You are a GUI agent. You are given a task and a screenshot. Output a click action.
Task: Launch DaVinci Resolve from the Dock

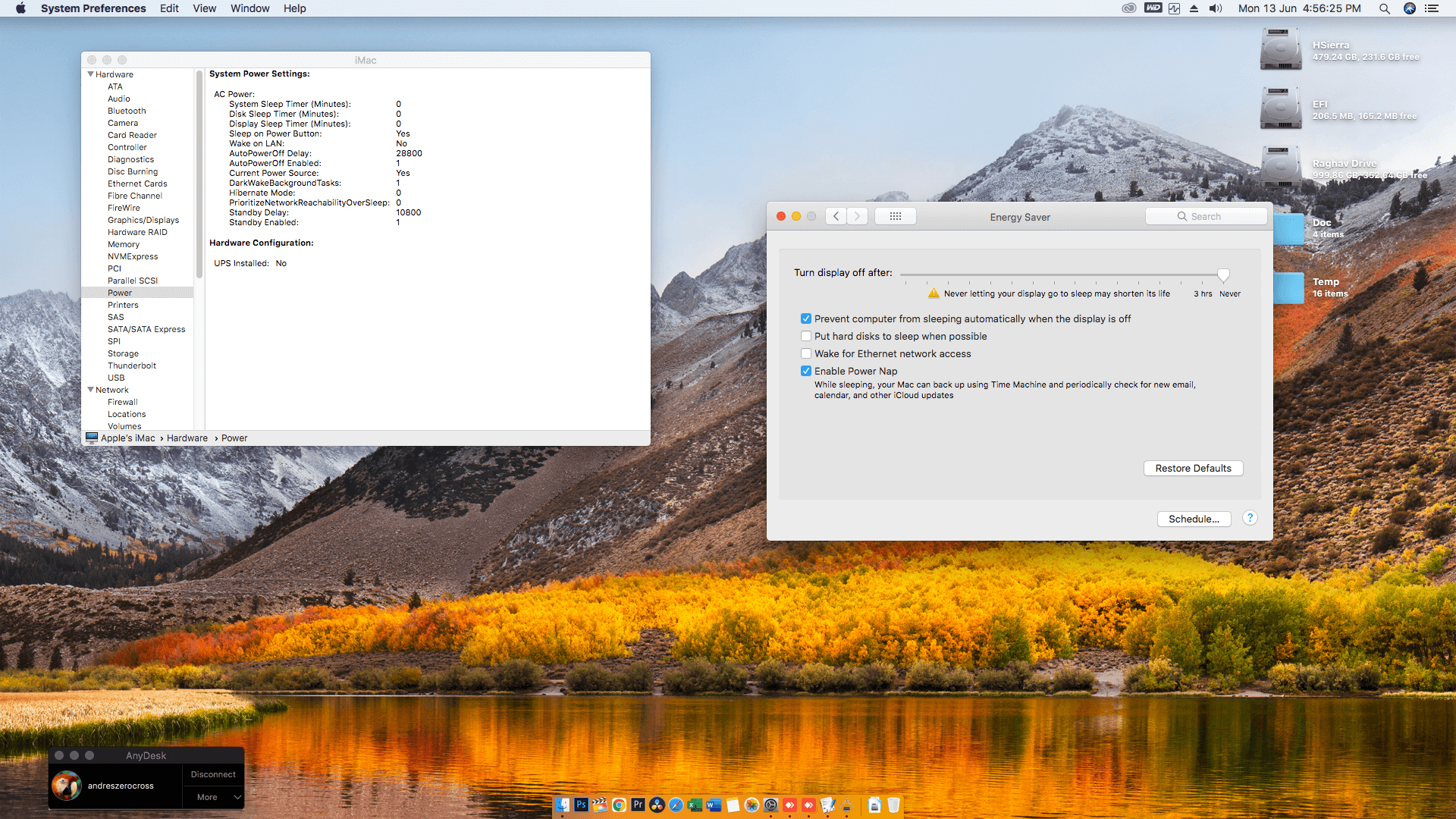(657, 805)
